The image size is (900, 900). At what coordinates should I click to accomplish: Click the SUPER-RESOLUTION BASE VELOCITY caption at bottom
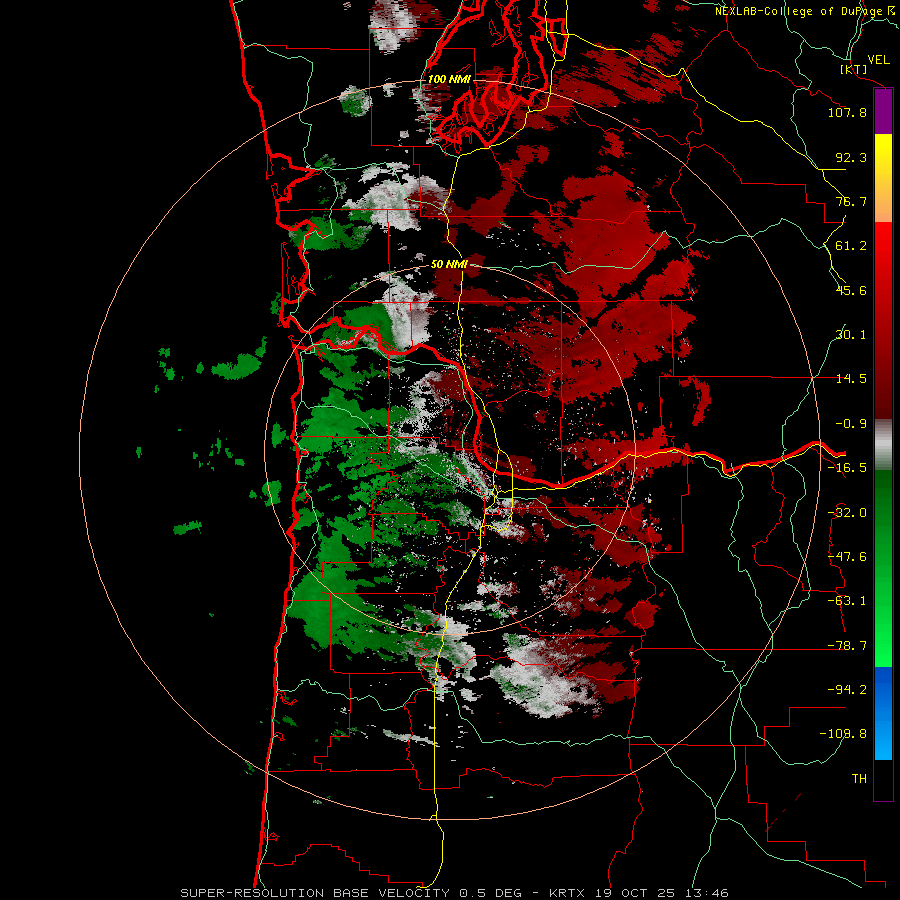[x=455, y=893]
